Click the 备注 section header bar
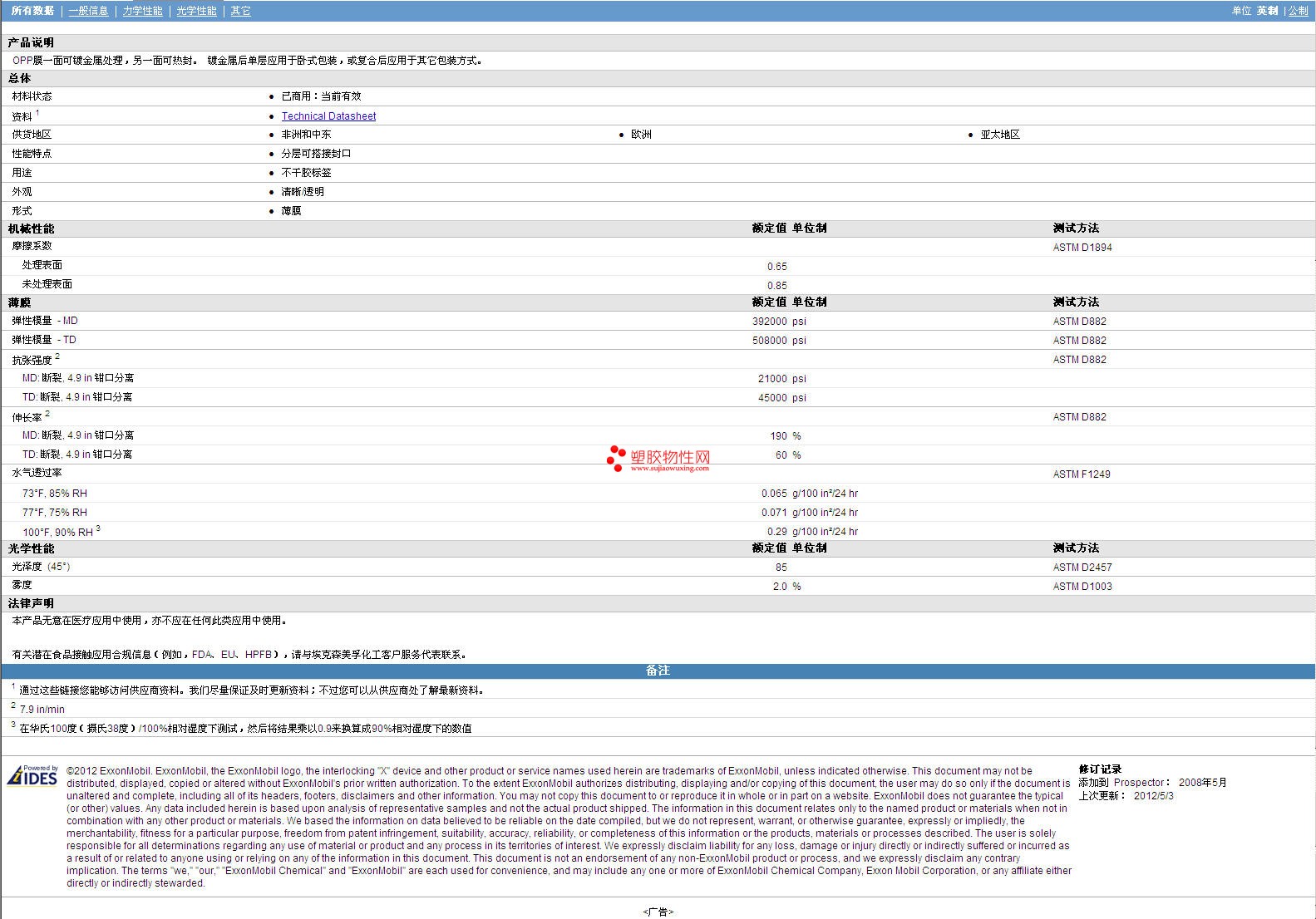This screenshot has width=1316, height=919. point(658,671)
